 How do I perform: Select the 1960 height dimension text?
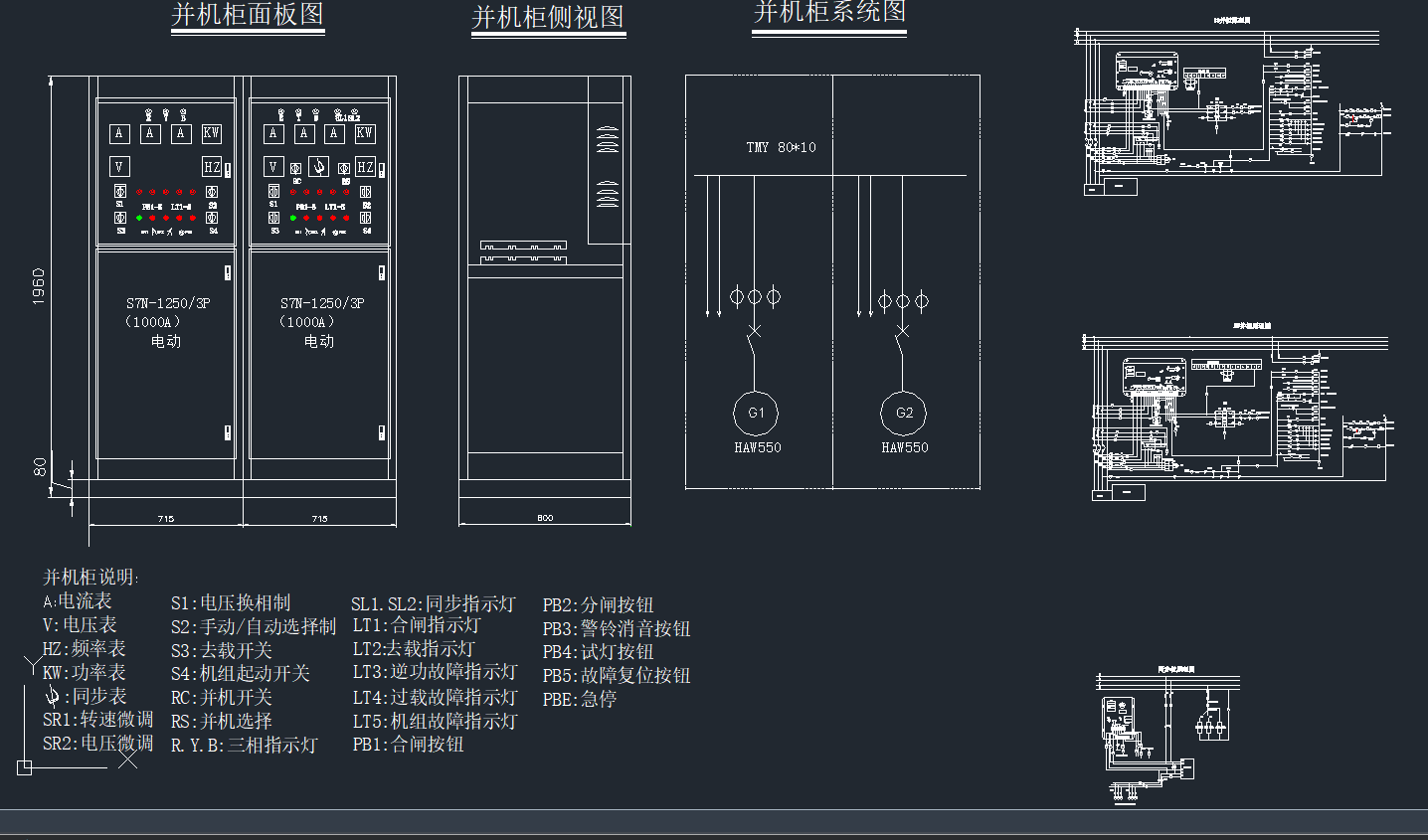[x=39, y=285]
